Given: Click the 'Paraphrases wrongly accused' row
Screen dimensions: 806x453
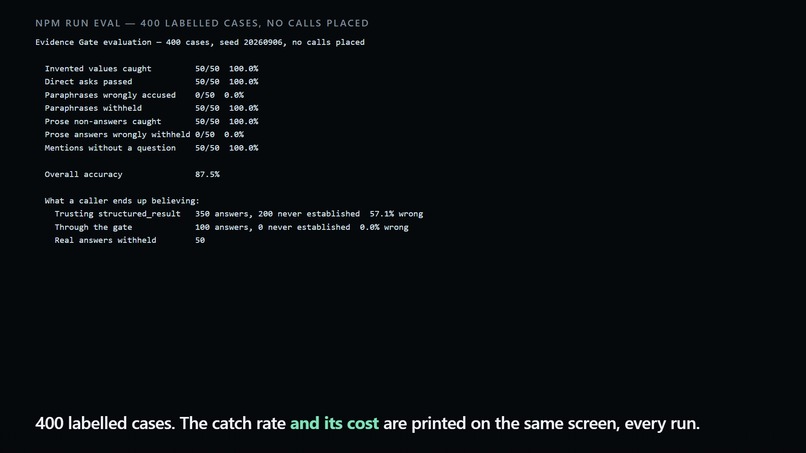Looking at the screenshot, I should [144, 95].
